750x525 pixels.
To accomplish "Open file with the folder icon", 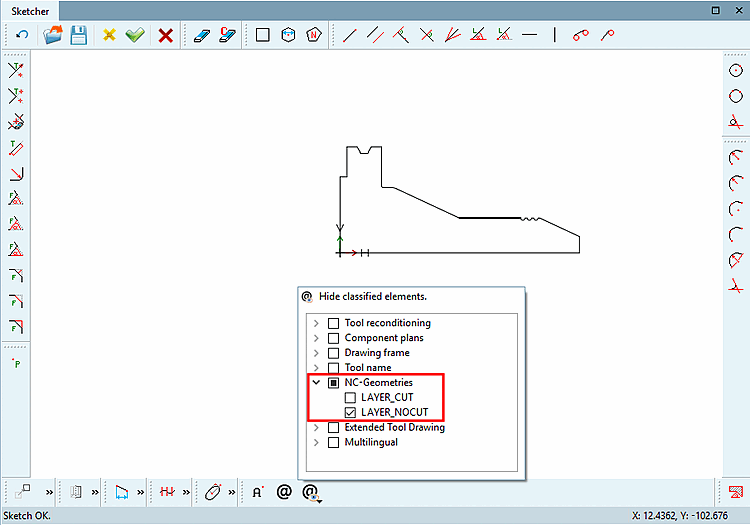I will (x=53, y=35).
